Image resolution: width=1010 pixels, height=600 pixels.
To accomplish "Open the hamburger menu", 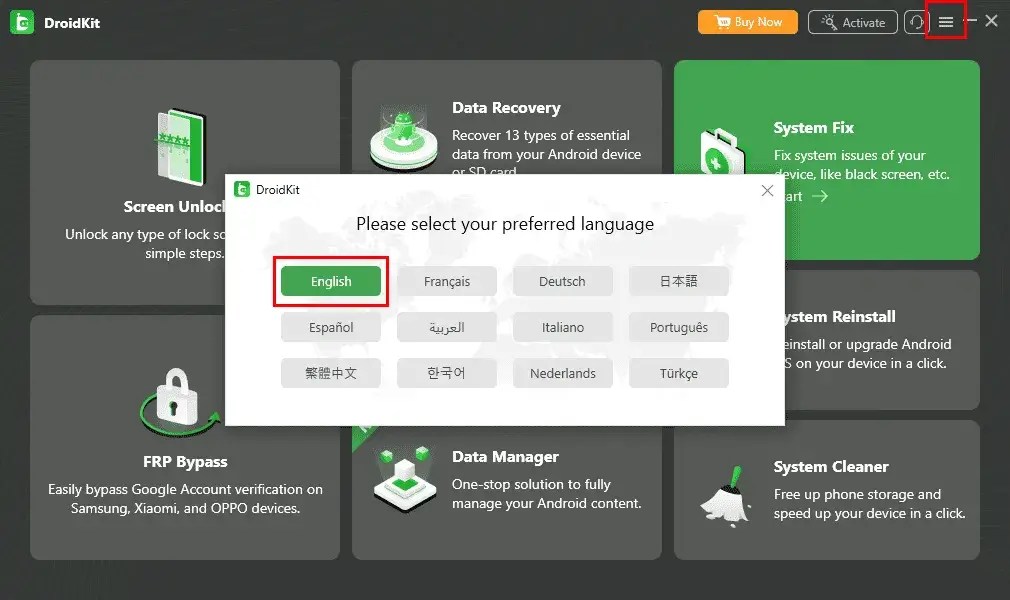I will 944,21.
